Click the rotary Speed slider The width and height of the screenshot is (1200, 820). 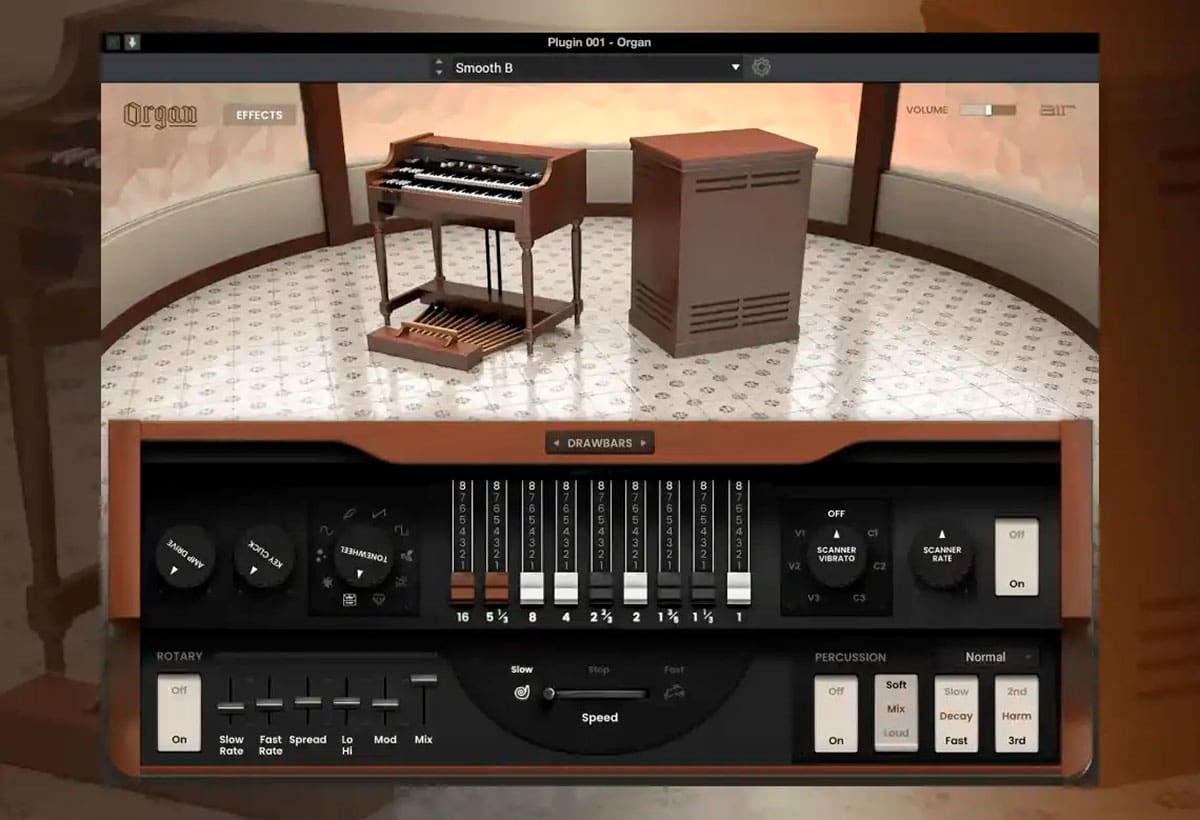coord(596,693)
